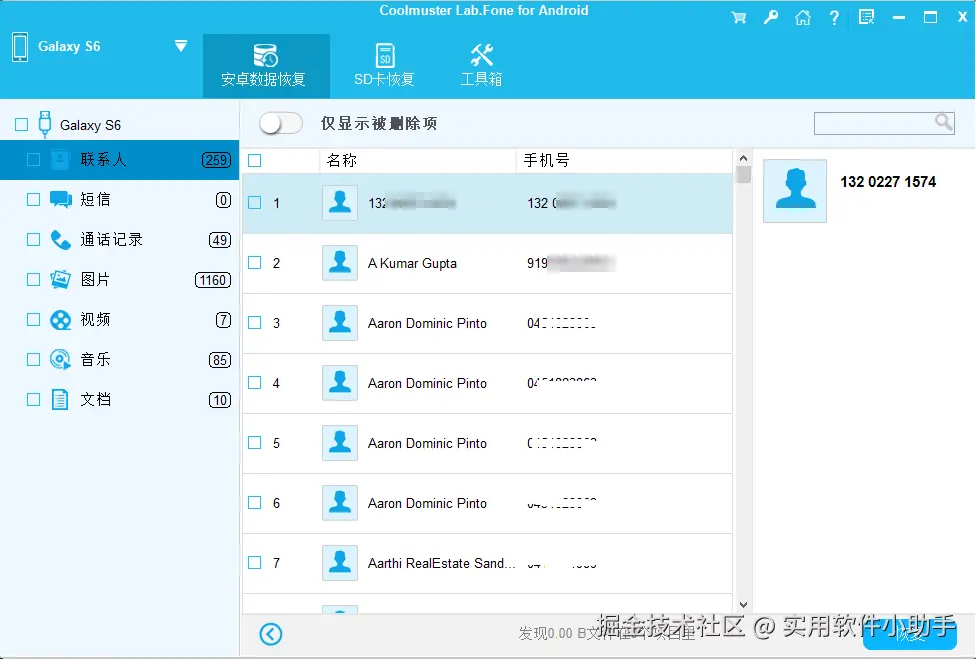Image resolution: width=976 pixels, height=659 pixels.
Task: Switch to SD卡恢复 tab
Action: click(385, 66)
